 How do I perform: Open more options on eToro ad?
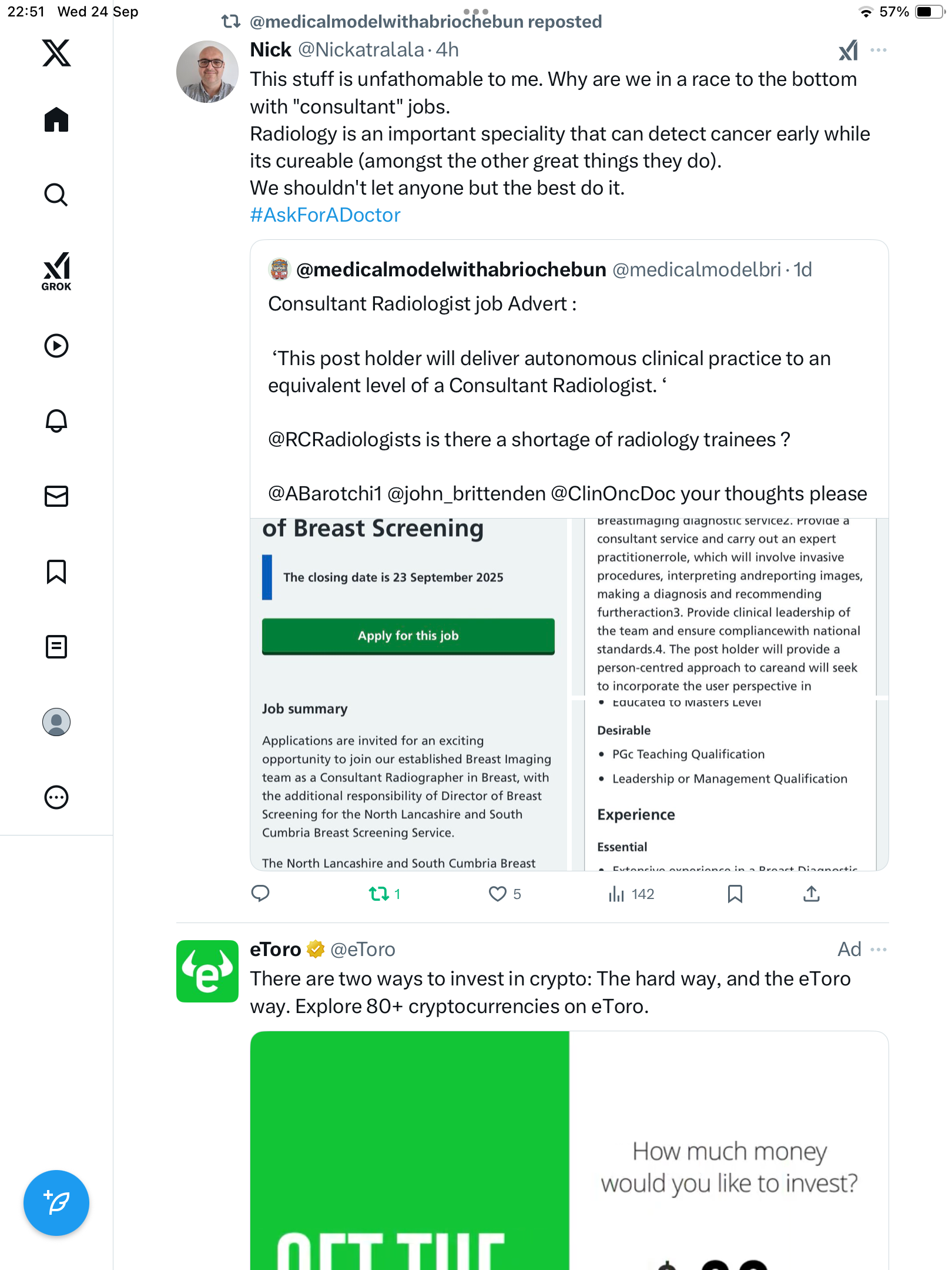coord(879,950)
